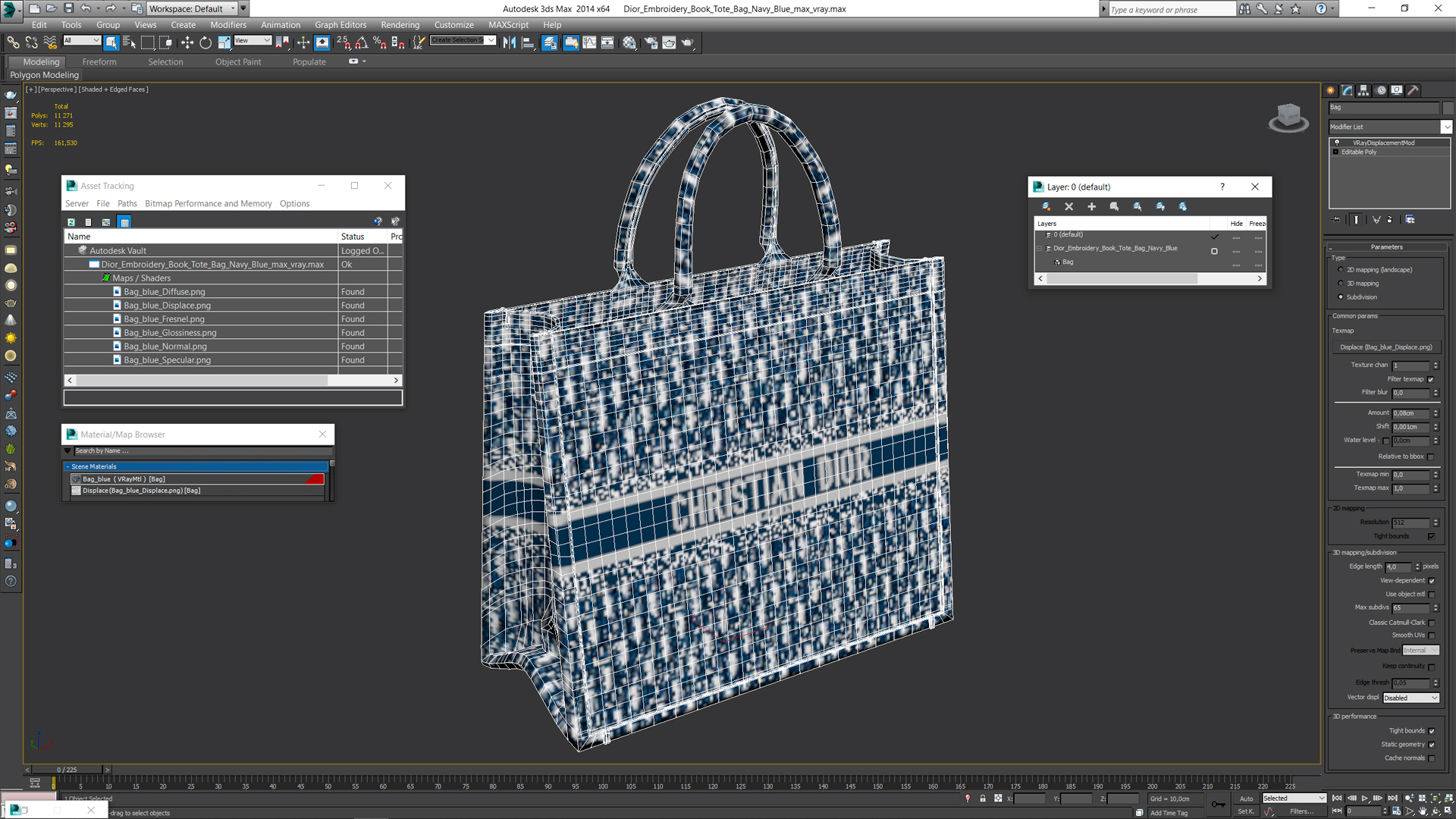1456x819 pixels.
Task: Click the Play Animation button
Action: coord(1365,799)
